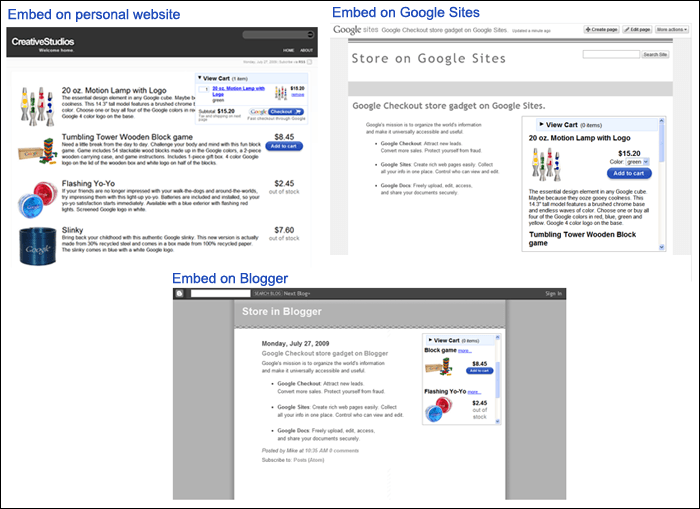Screen dimensions: 700x509
Task: Click more link next to Block game
Action: tap(465, 351)
